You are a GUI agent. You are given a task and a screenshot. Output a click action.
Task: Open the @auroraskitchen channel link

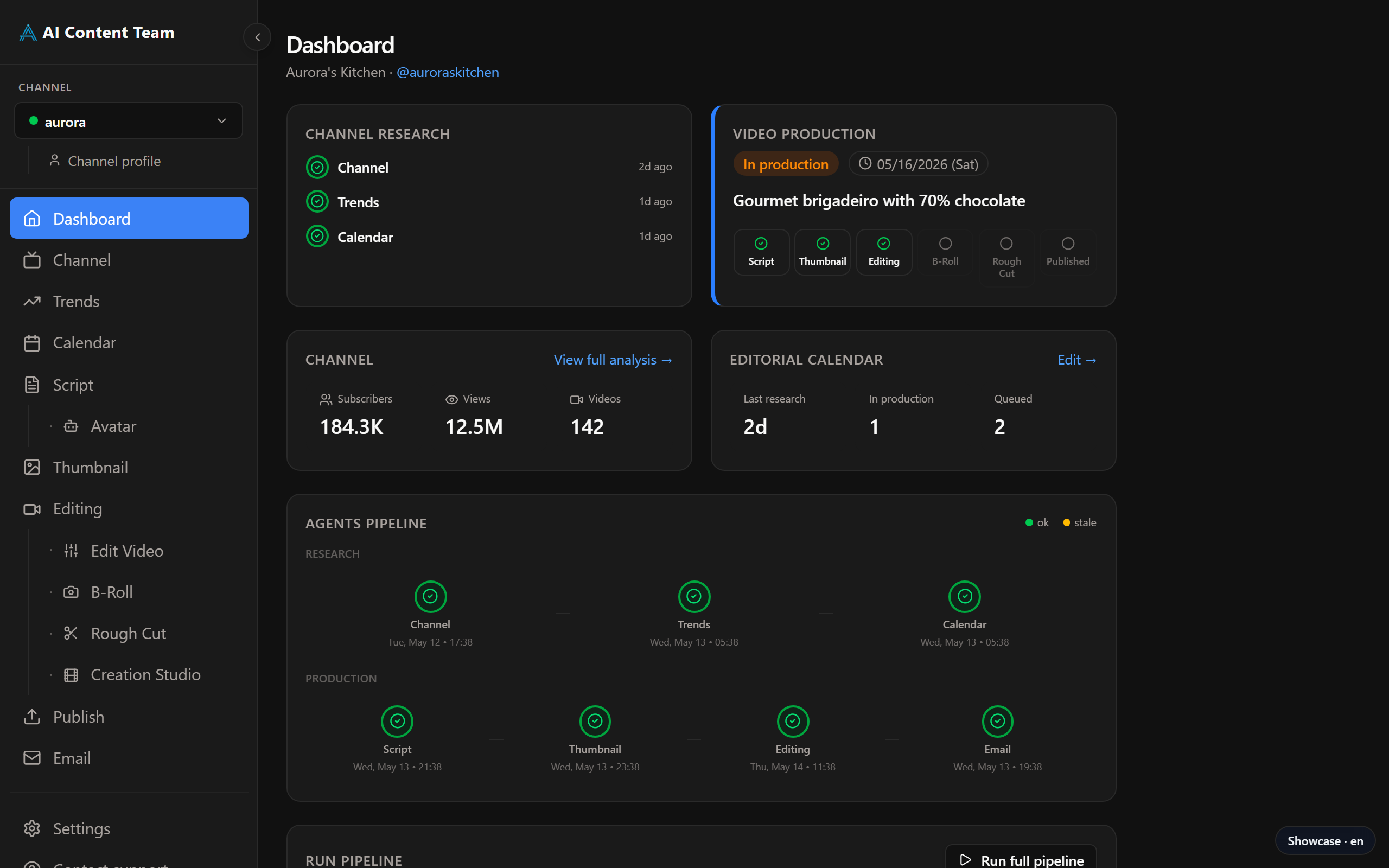(x=448, y=72)
